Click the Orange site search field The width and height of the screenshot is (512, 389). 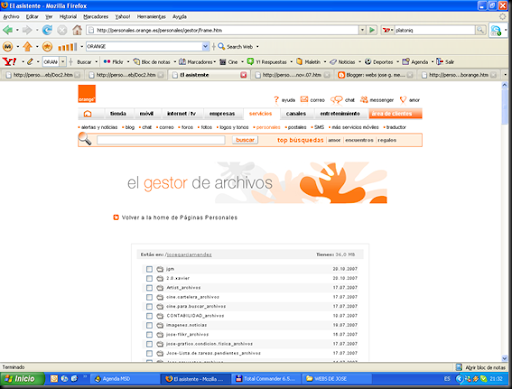(x=161, y=140)
